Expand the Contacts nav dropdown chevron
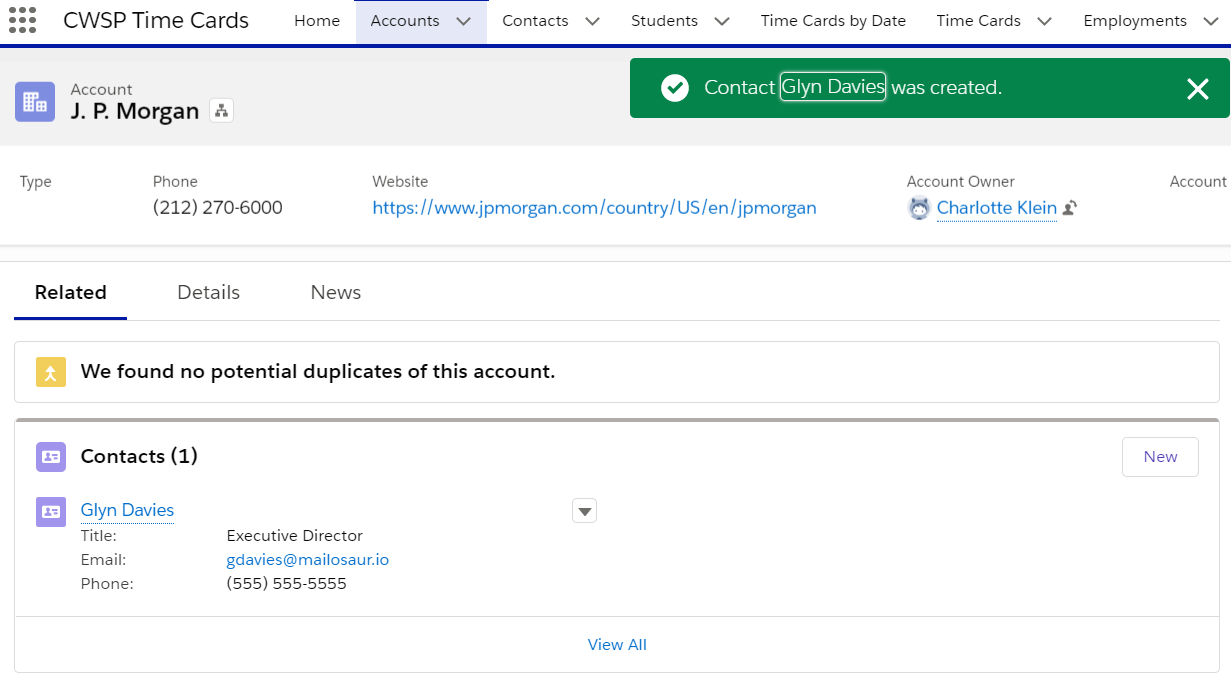Image resolution: width=1231 pixels, height=677 pixels. click(x=592, y=21)
